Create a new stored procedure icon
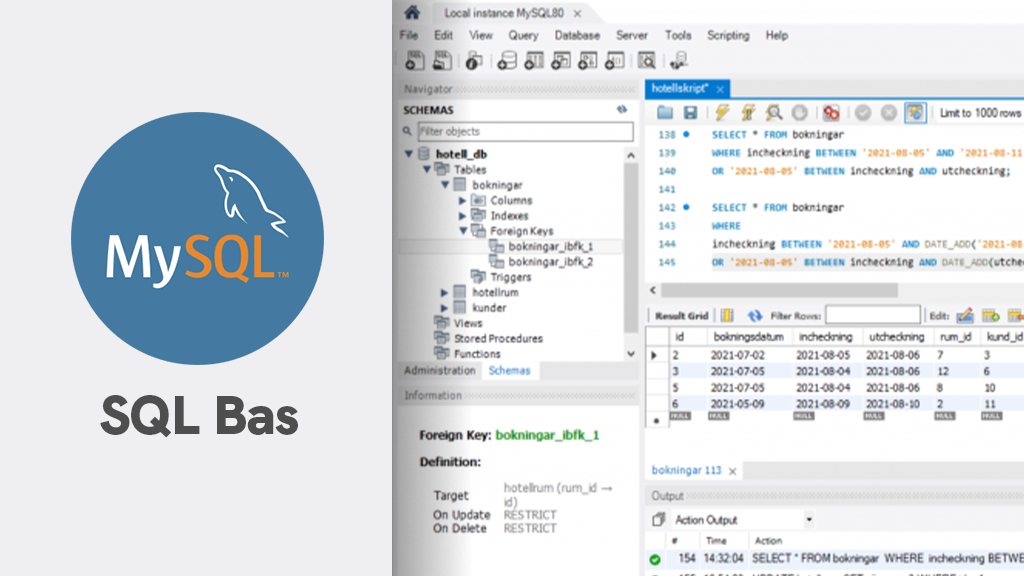Screen dimensions: 1024x576 587,61
